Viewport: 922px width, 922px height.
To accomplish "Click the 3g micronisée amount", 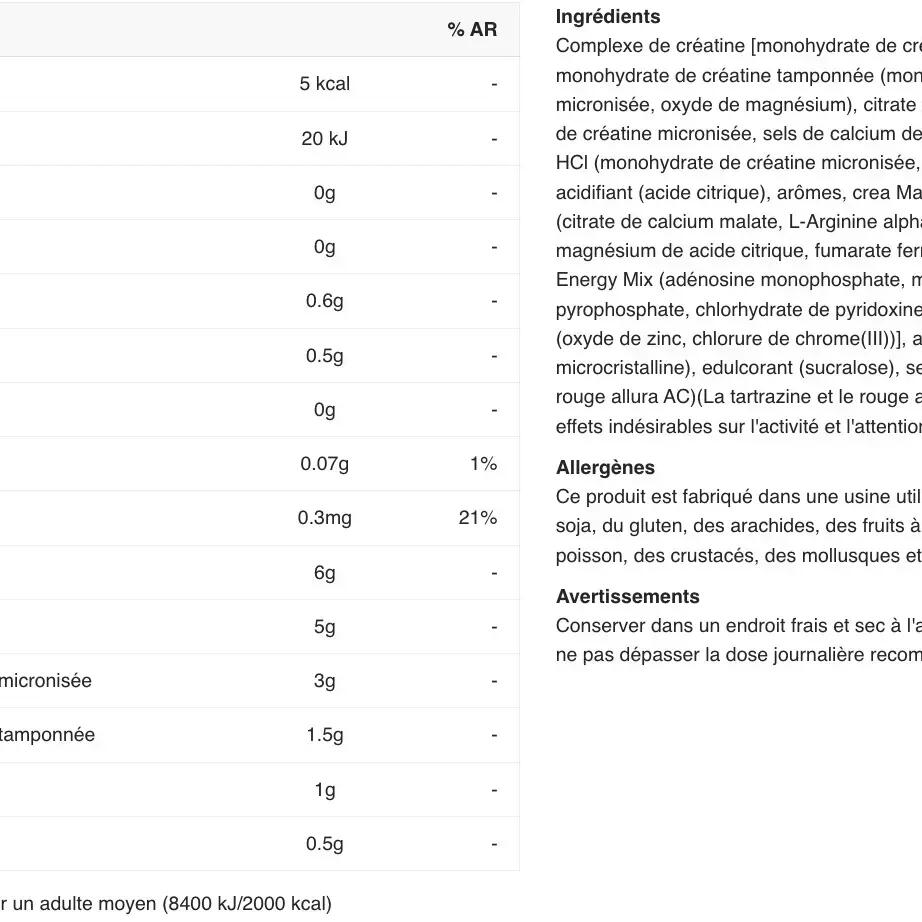I will pos(325,681).
